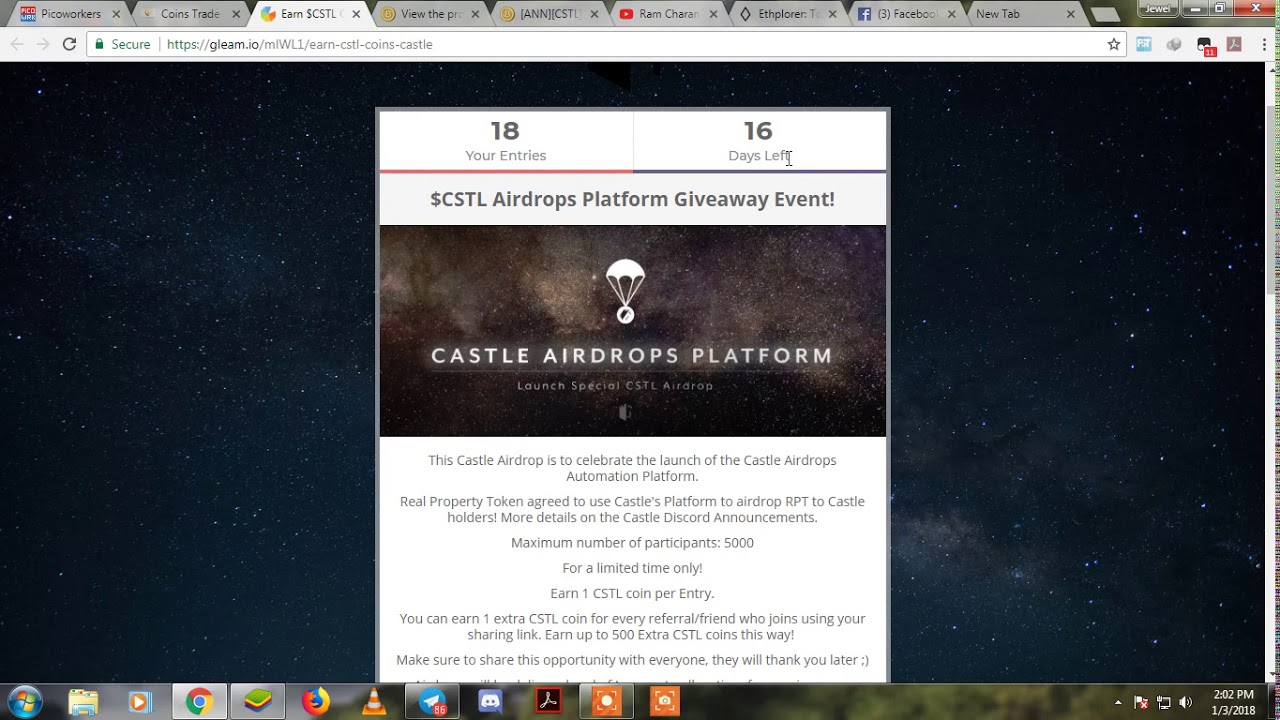Viewport: 1280px width, 720px height.
Task: Open the Action Center flag icon
Action: pyautogui.click(x=1141, y=702)
